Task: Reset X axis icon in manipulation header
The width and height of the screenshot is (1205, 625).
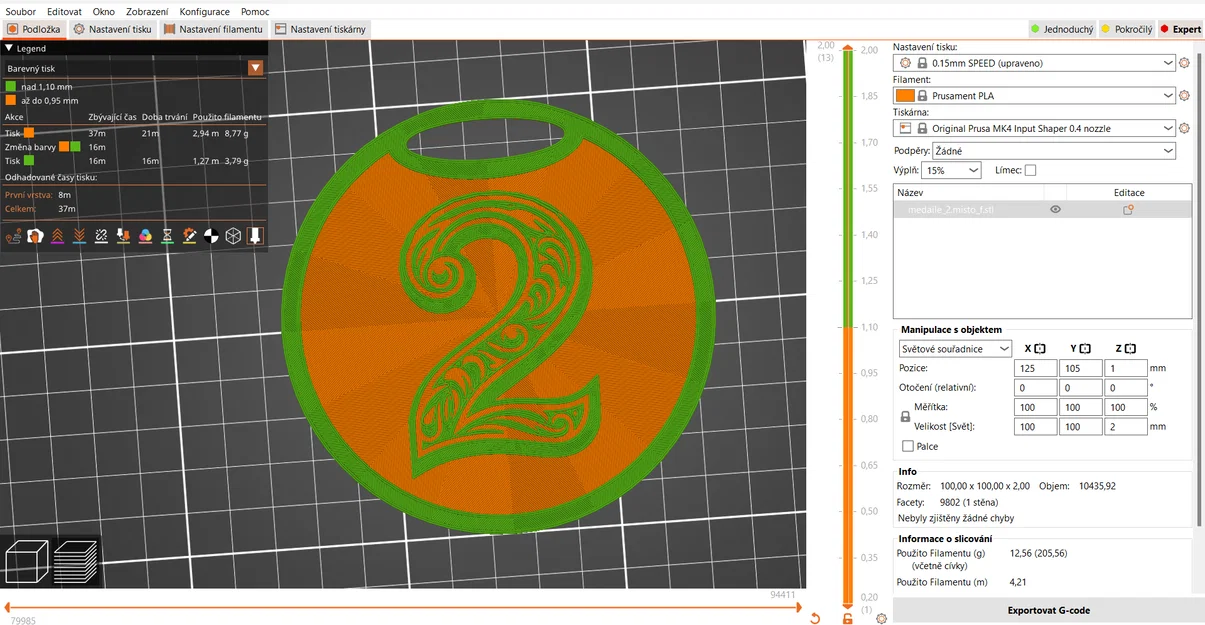Action: click(x=1040, y=348)
